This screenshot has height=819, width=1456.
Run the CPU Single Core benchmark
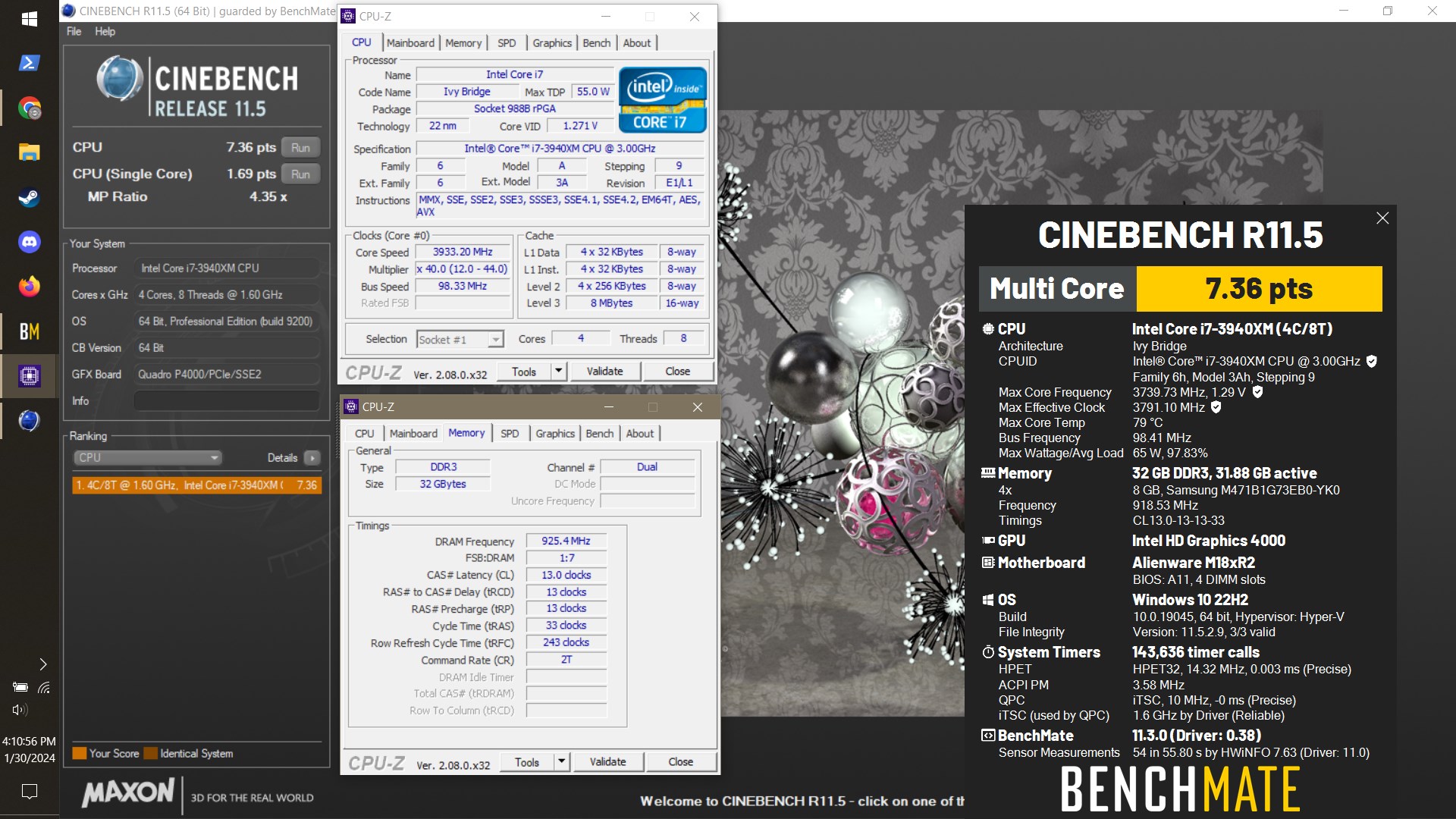coord(300,174)
